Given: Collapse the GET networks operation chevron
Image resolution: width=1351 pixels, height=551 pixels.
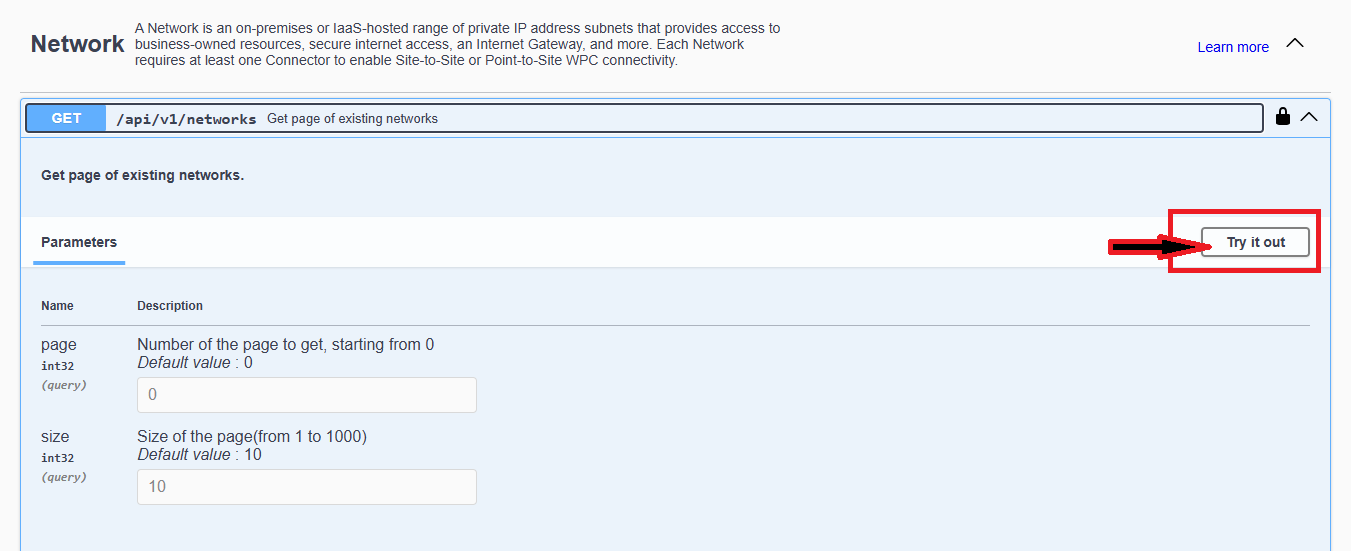Looking at the screenshot, I should click(1309, 117).
